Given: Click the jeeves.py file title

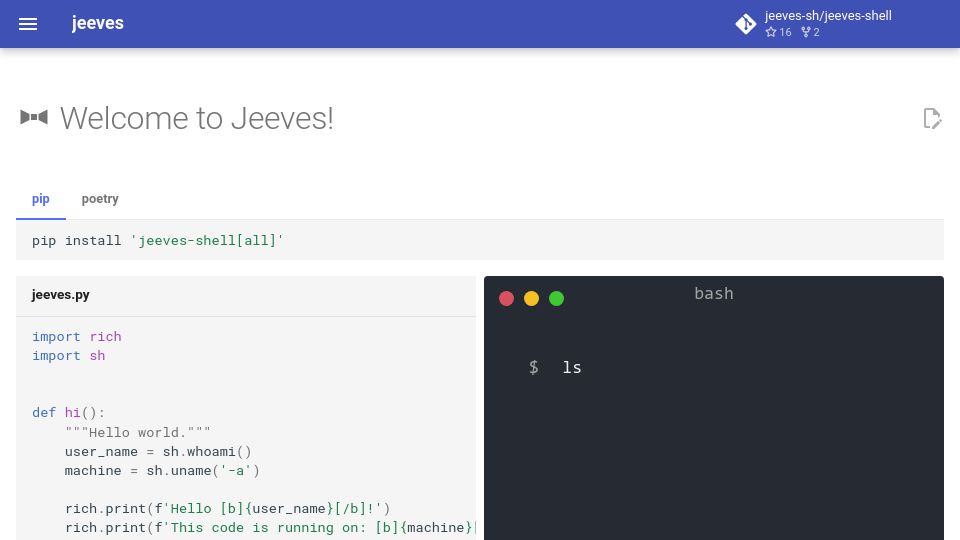Looking at the screenshot, I should 61,295.
